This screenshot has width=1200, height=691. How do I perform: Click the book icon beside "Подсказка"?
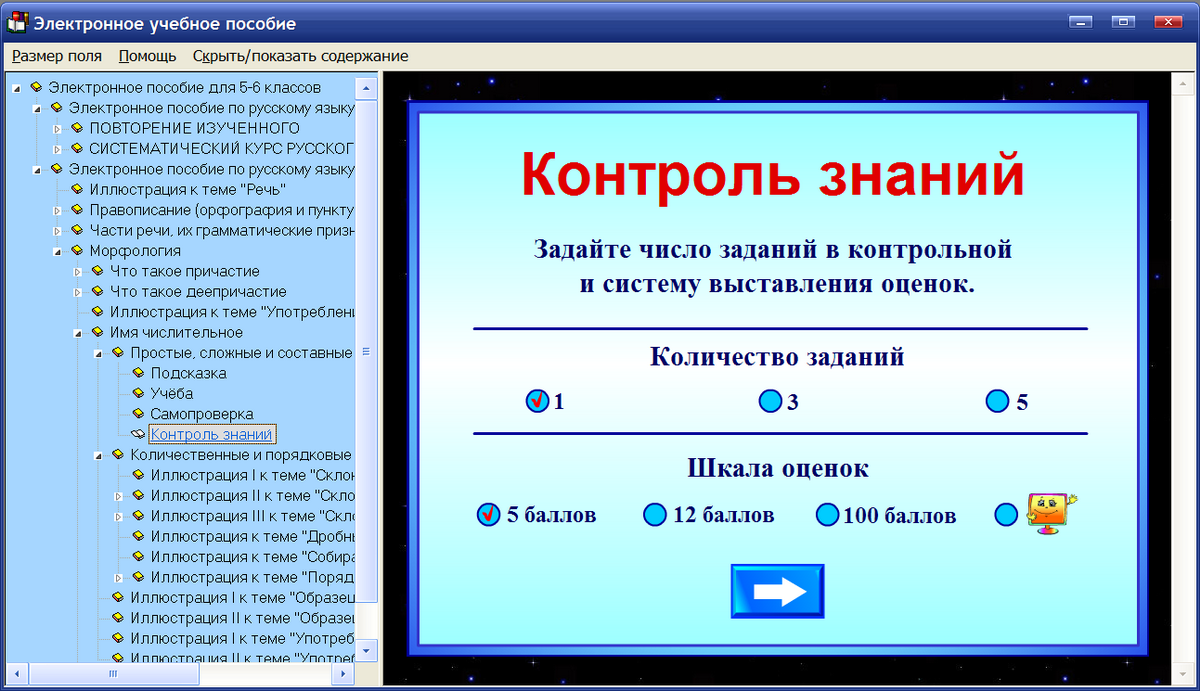(x=138, y=372)
